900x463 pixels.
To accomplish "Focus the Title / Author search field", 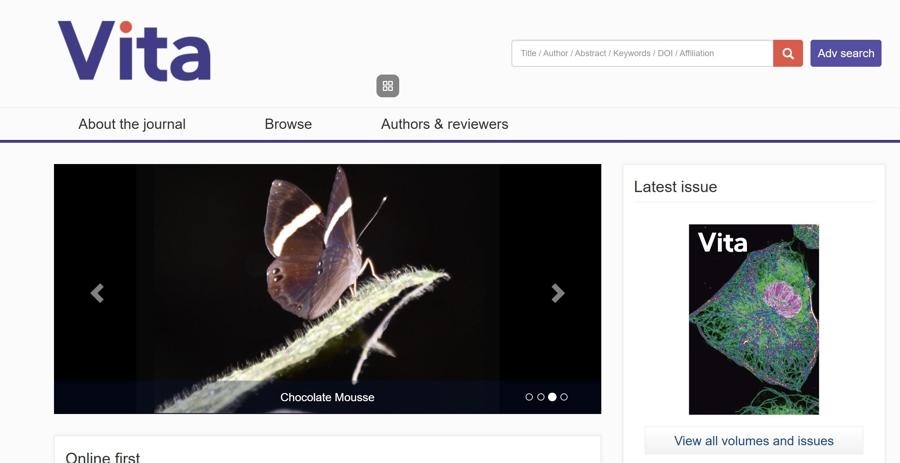I will 641,53.
